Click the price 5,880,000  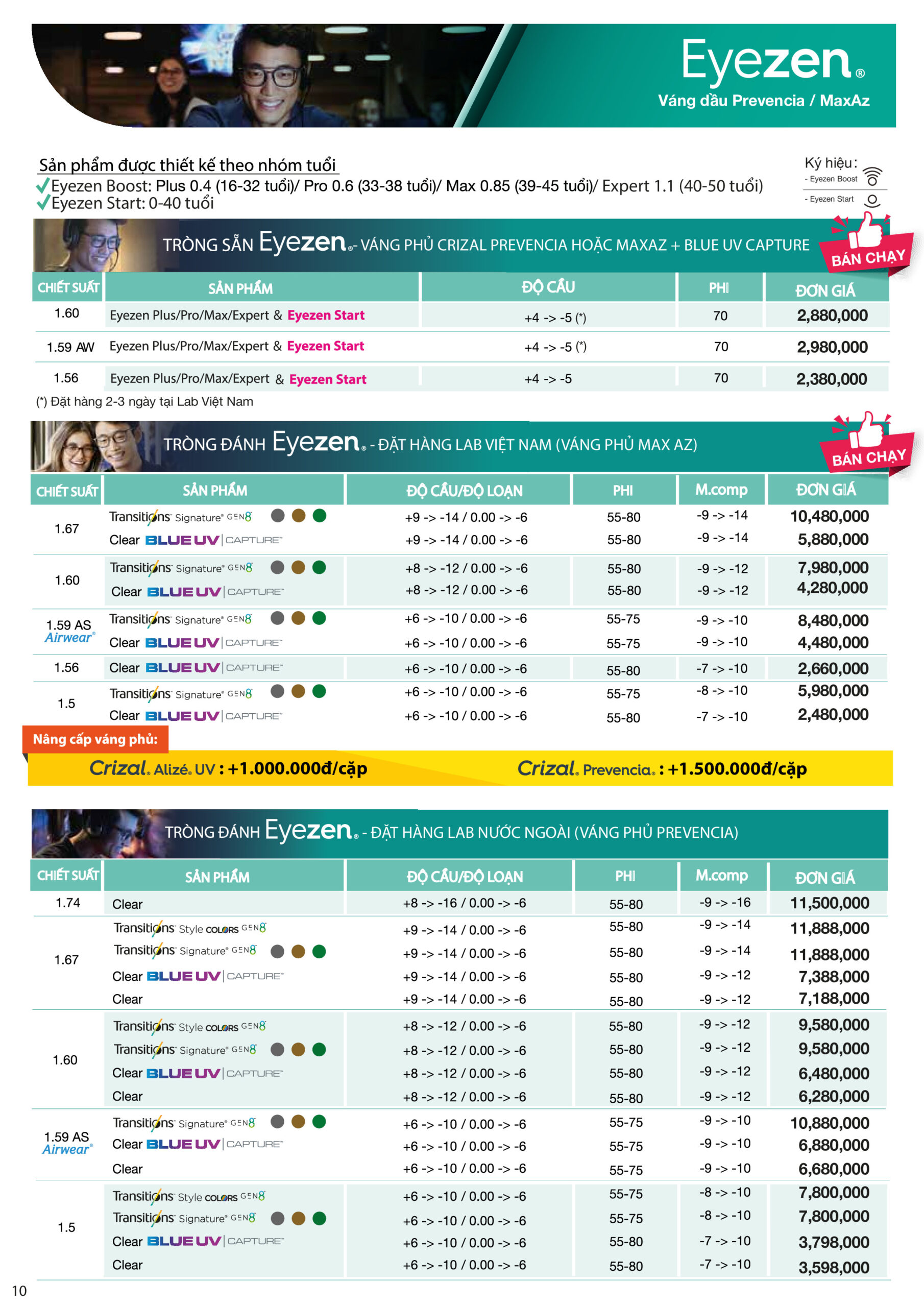[834, 539]
